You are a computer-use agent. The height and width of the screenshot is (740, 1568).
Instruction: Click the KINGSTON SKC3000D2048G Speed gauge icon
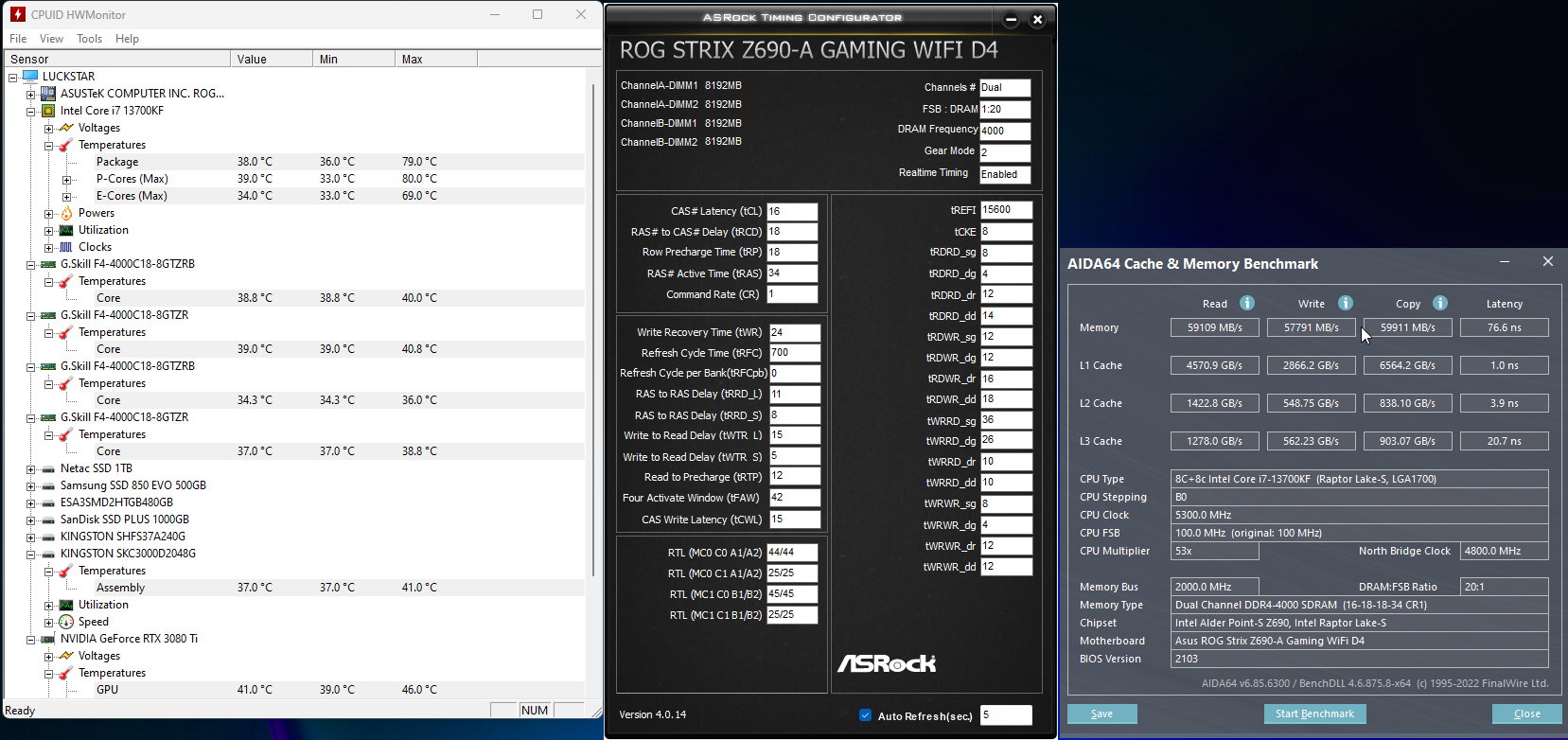(x=66, y=622)
